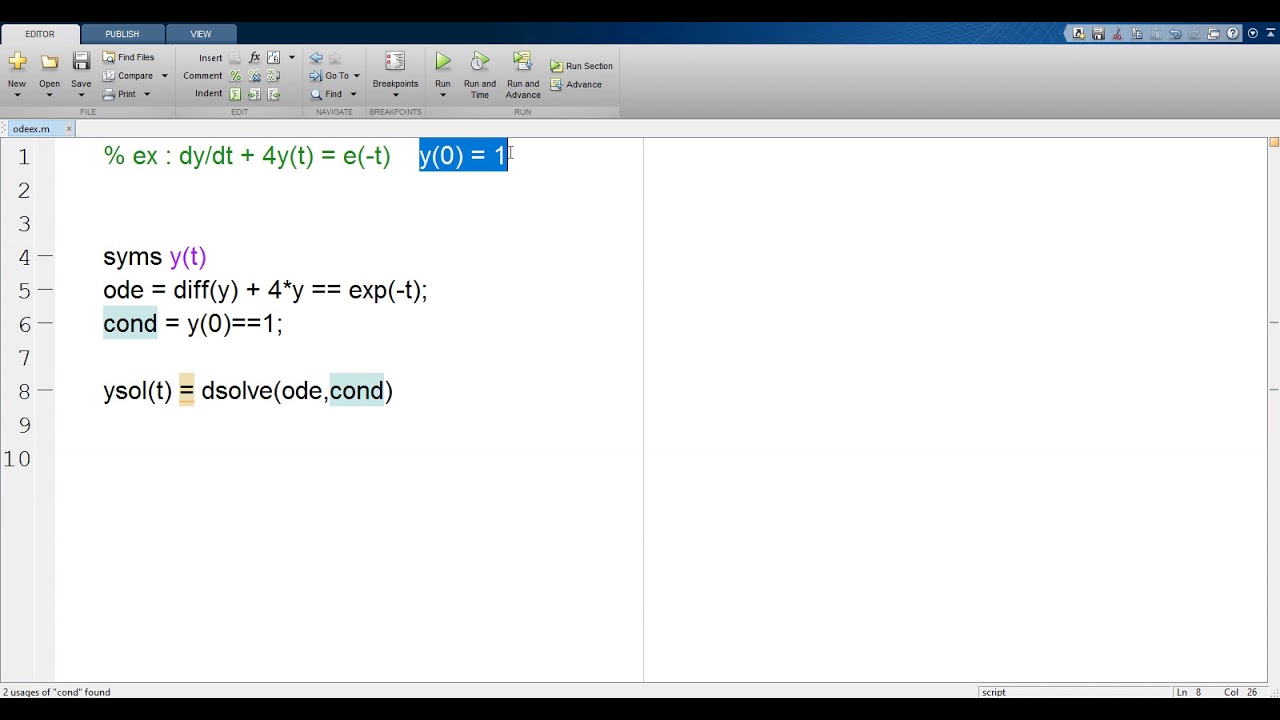The width and height of the screenshot is (1280, 720).
Task: Expand the Go To dropdown
Action: click(x=356, y=76)
